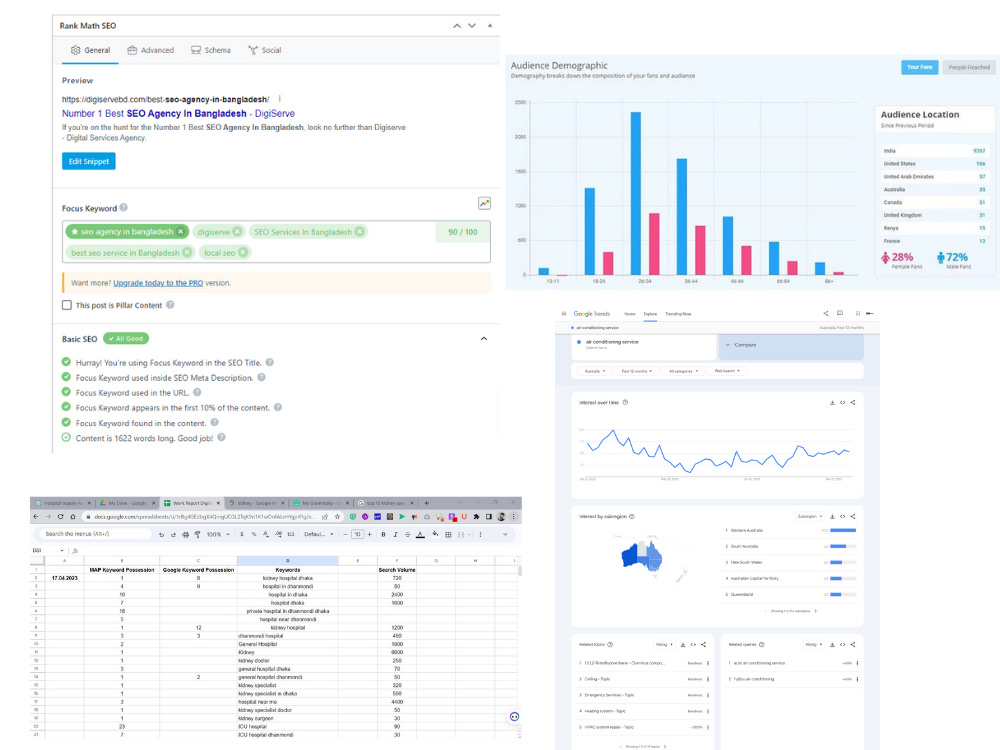Open the Subregion dropdown
This screenshot has height=750, width=1000.
click(810, 517)
